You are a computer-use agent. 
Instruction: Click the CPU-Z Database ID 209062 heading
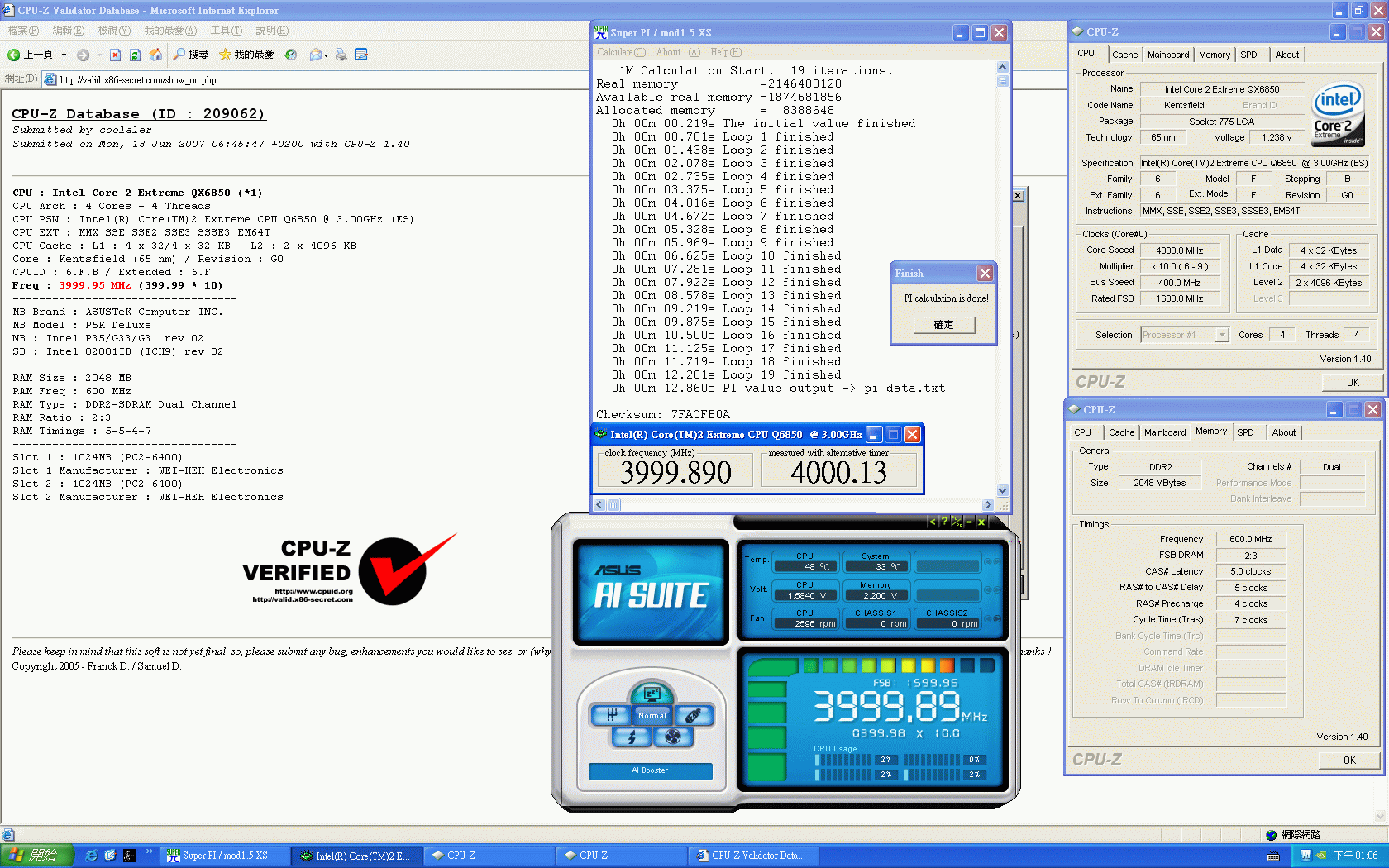138,114
